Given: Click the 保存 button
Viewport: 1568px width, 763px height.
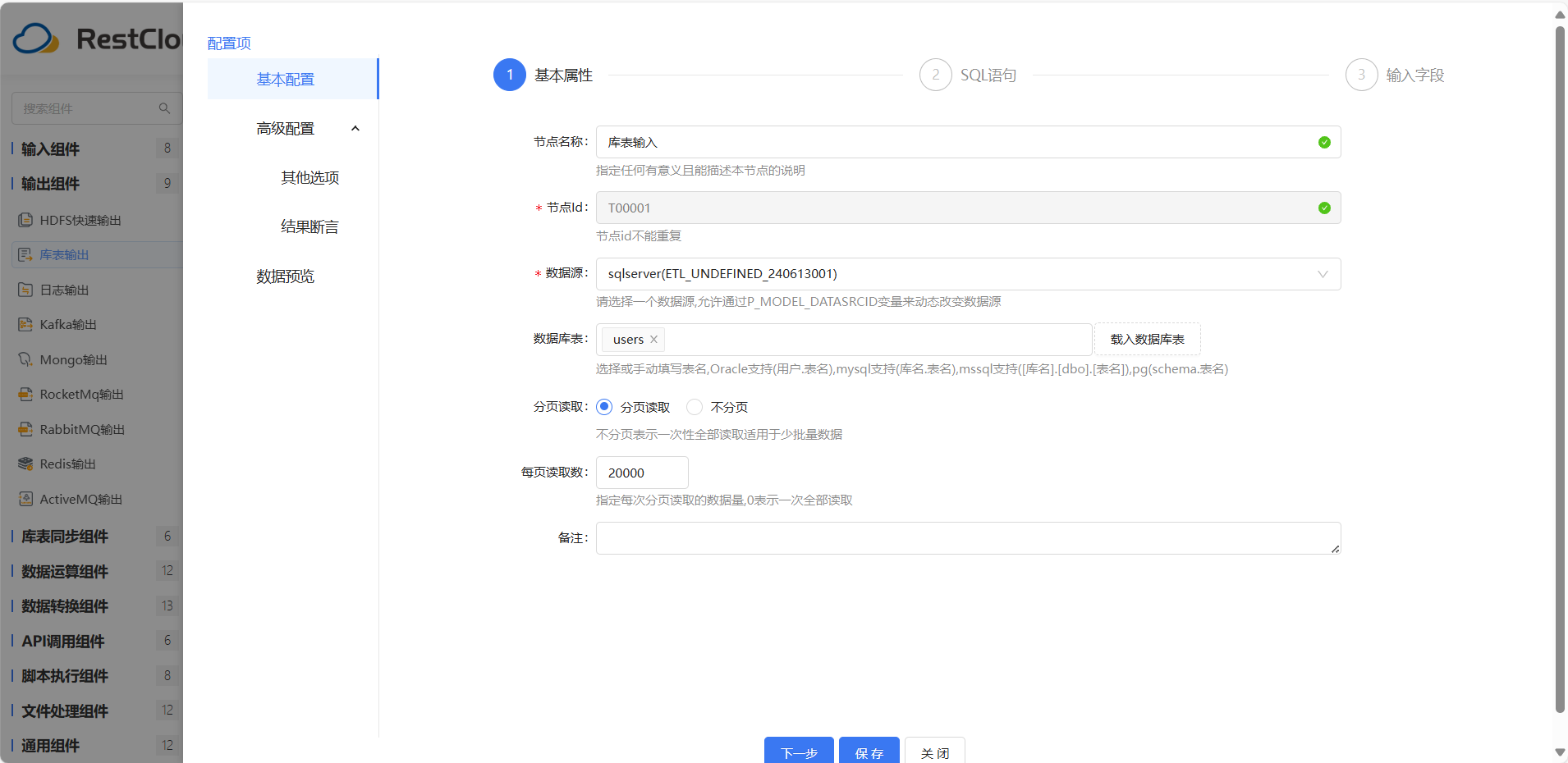Looking at the screenshot, I should (869, 751).
